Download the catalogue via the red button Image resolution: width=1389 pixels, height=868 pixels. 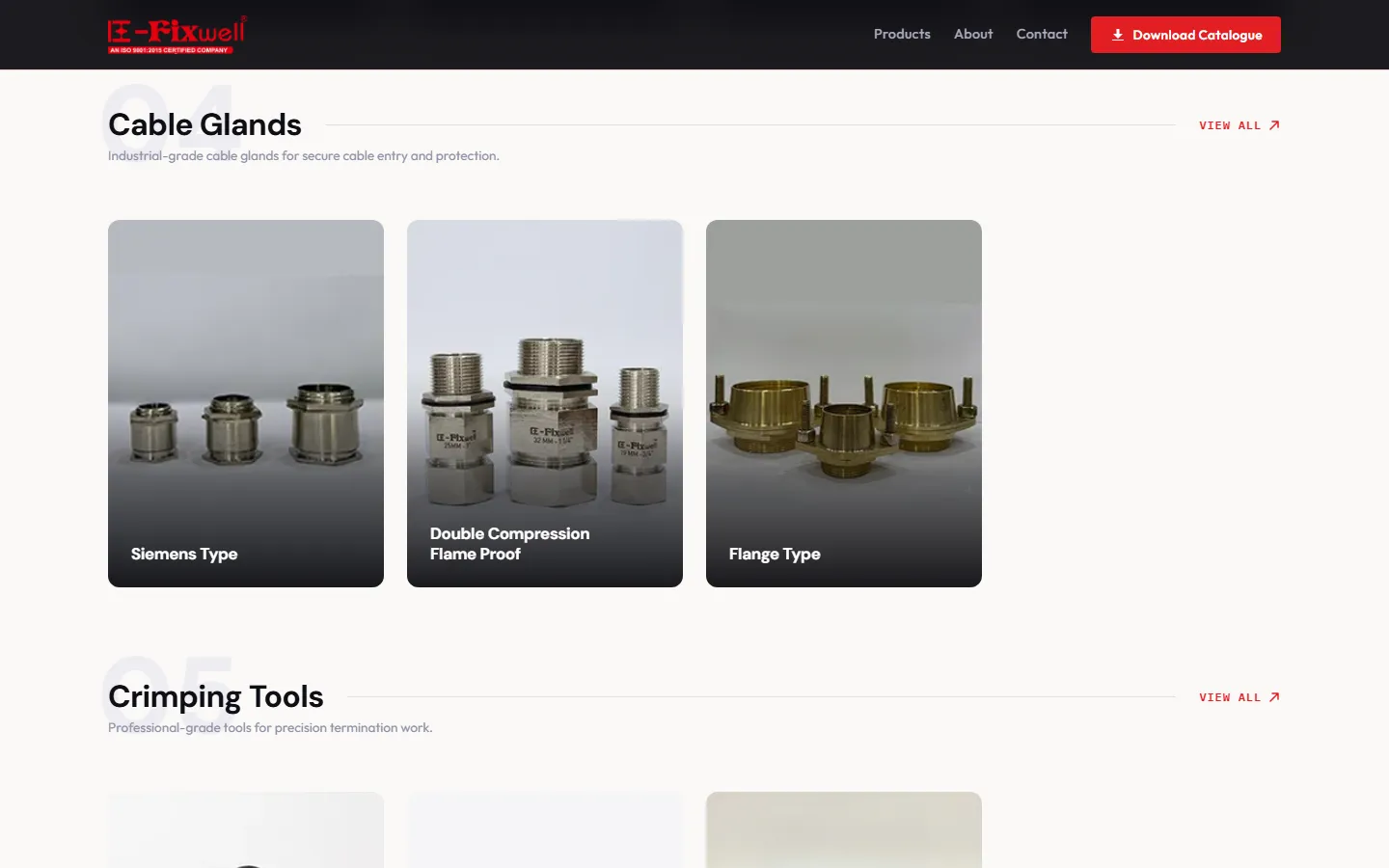coord(1185,35)
